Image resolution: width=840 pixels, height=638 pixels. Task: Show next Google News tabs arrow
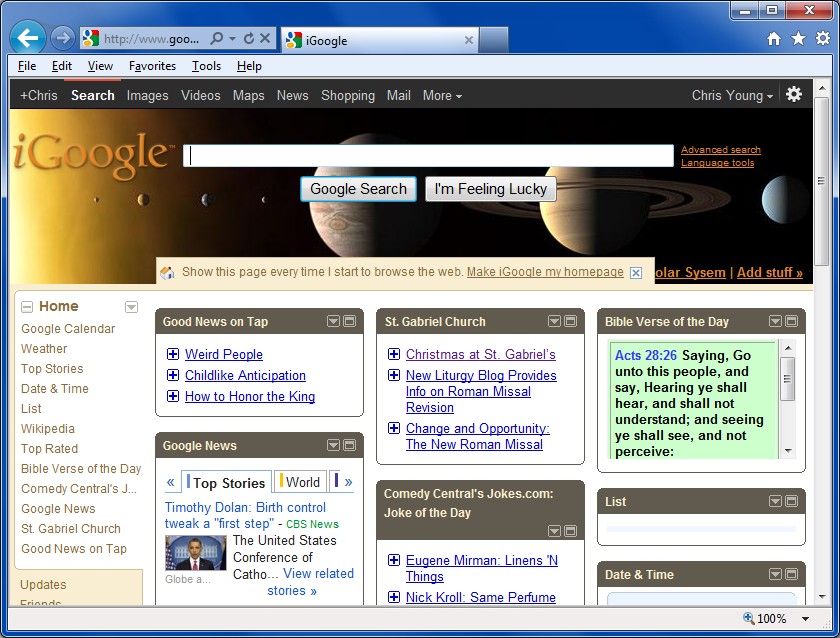(349, 482)
